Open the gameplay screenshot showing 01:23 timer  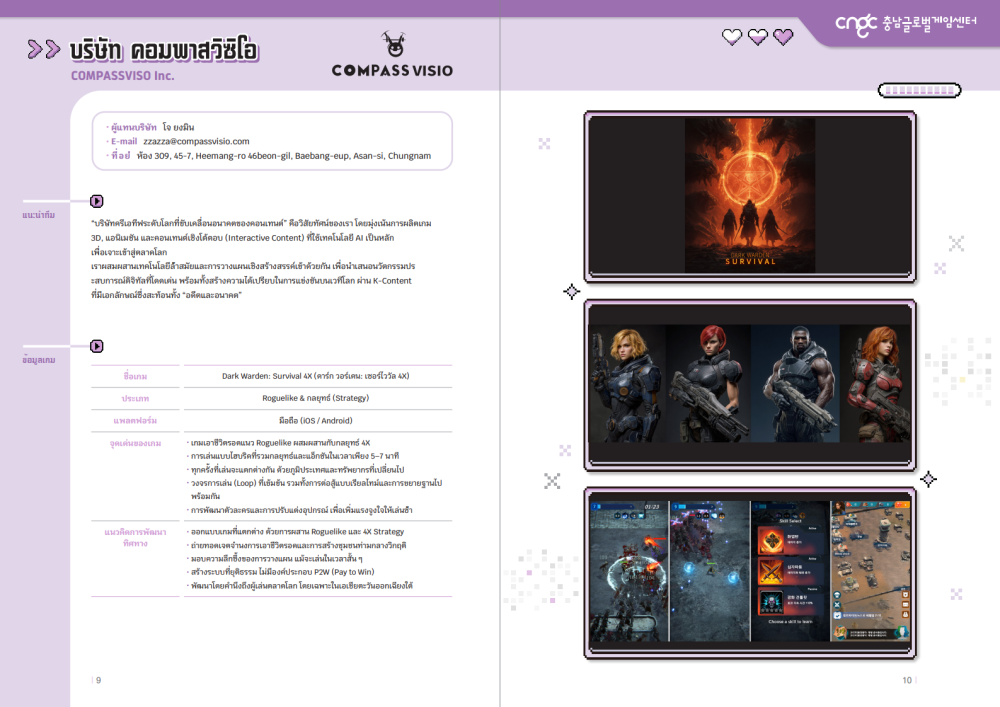[x=629, y=571]
